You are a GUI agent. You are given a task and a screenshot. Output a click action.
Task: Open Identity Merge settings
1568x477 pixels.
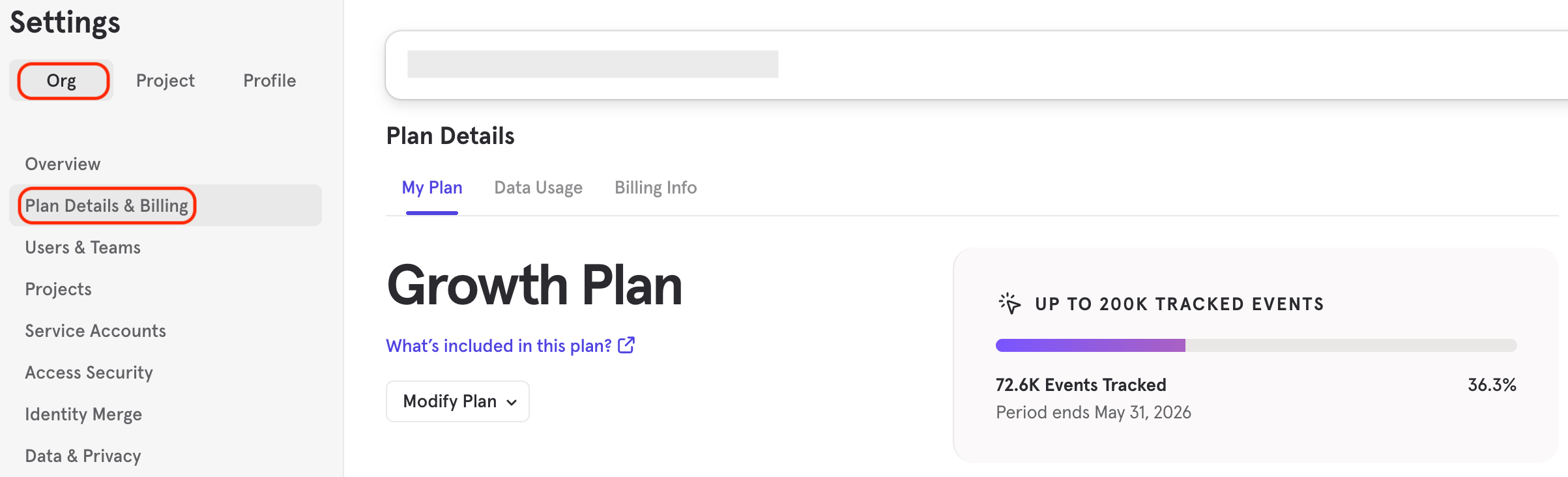[x=83, y=414]
